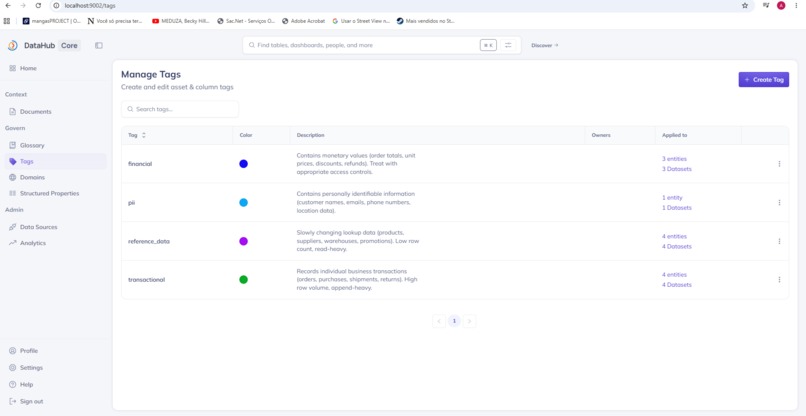Image resolution: width=806 pixels, height=416 pixels.
Task: Open Domains in the sidebar
Action: (56, 177)
